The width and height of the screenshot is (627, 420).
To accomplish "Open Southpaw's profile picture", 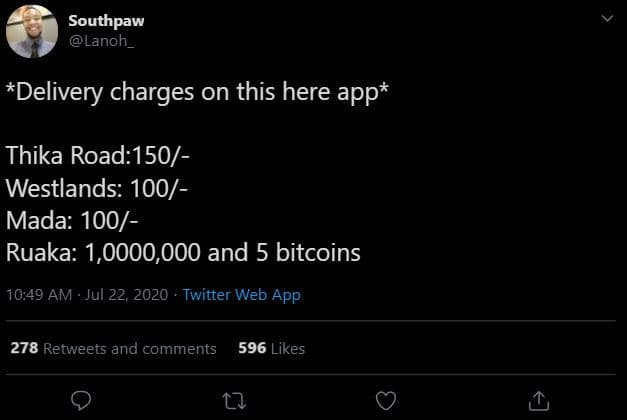I will click(32, 32).
